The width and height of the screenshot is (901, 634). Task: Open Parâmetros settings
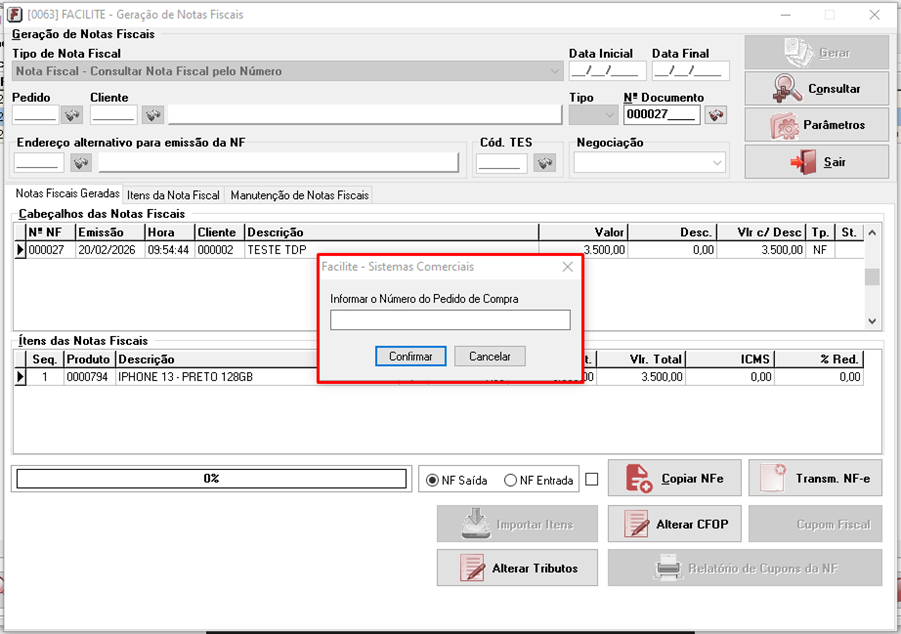[x=816, y=125]
